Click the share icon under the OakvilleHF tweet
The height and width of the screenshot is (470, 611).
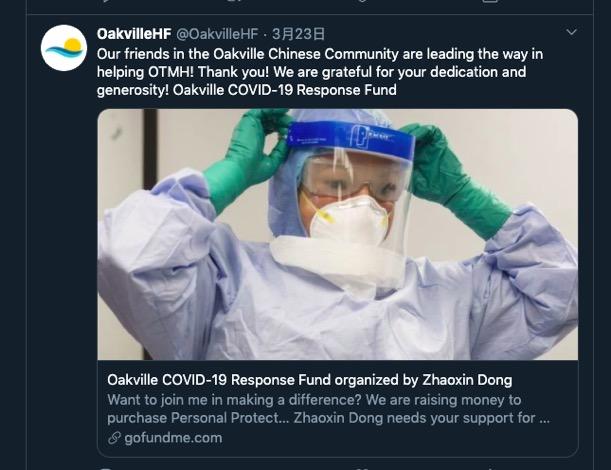(491, 468)
